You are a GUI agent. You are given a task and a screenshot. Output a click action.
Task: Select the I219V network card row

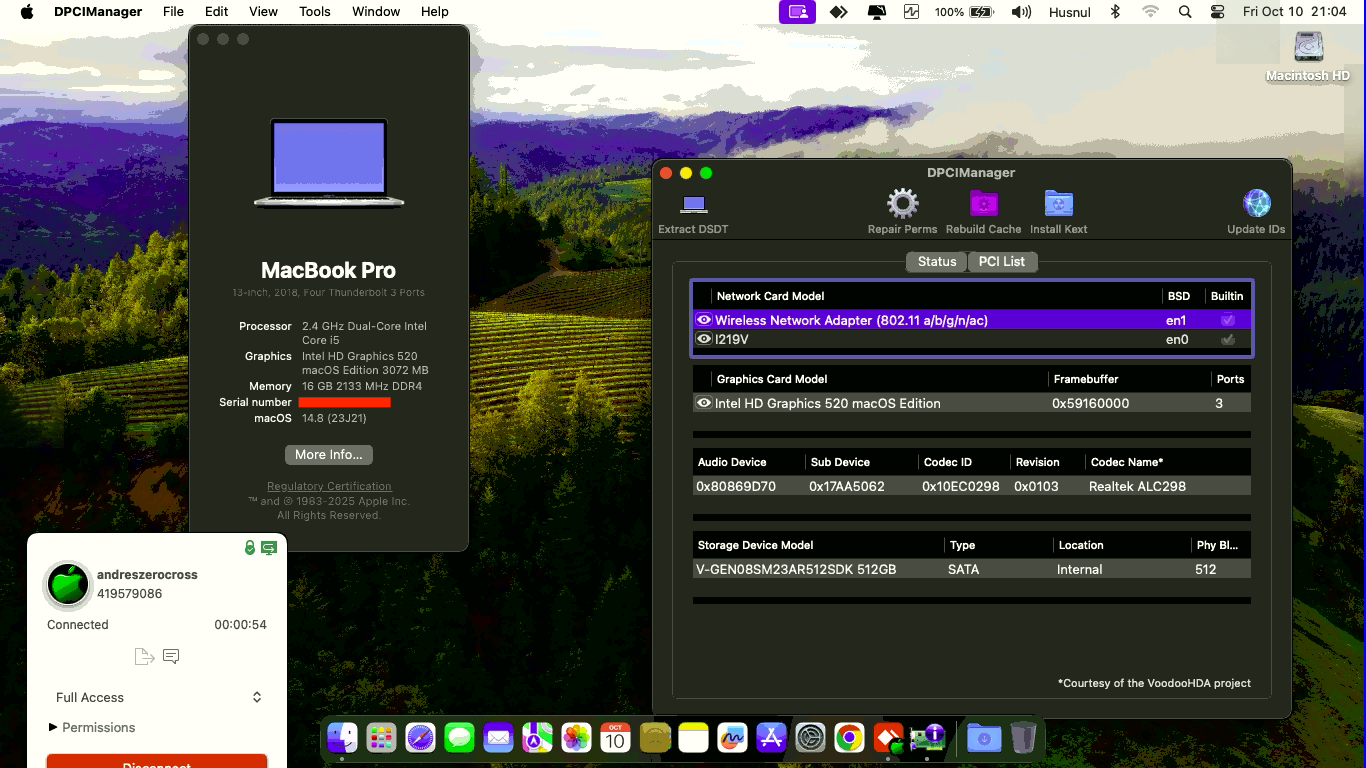point(972,339)
